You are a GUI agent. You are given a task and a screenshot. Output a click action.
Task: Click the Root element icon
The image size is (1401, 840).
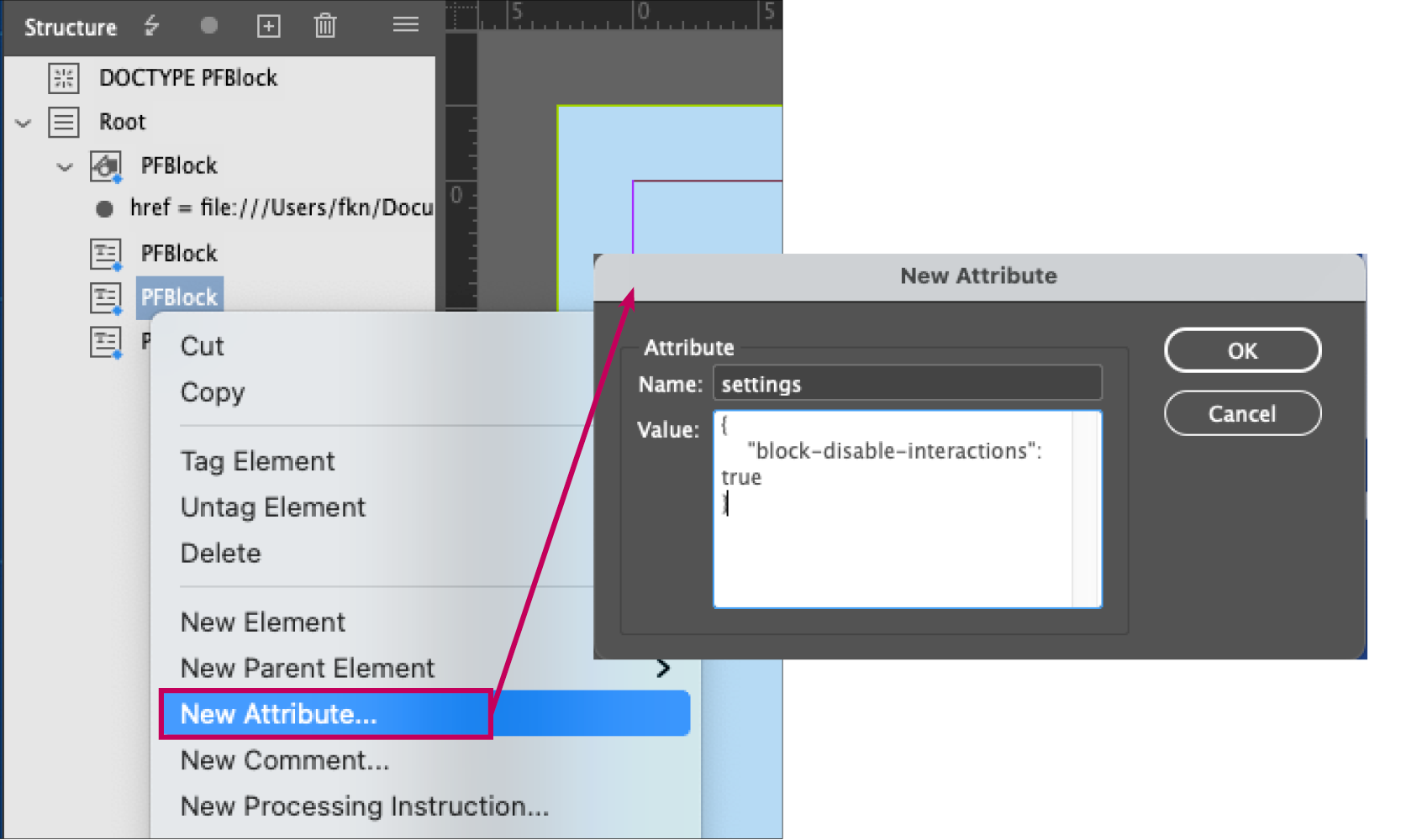(64, 123)
